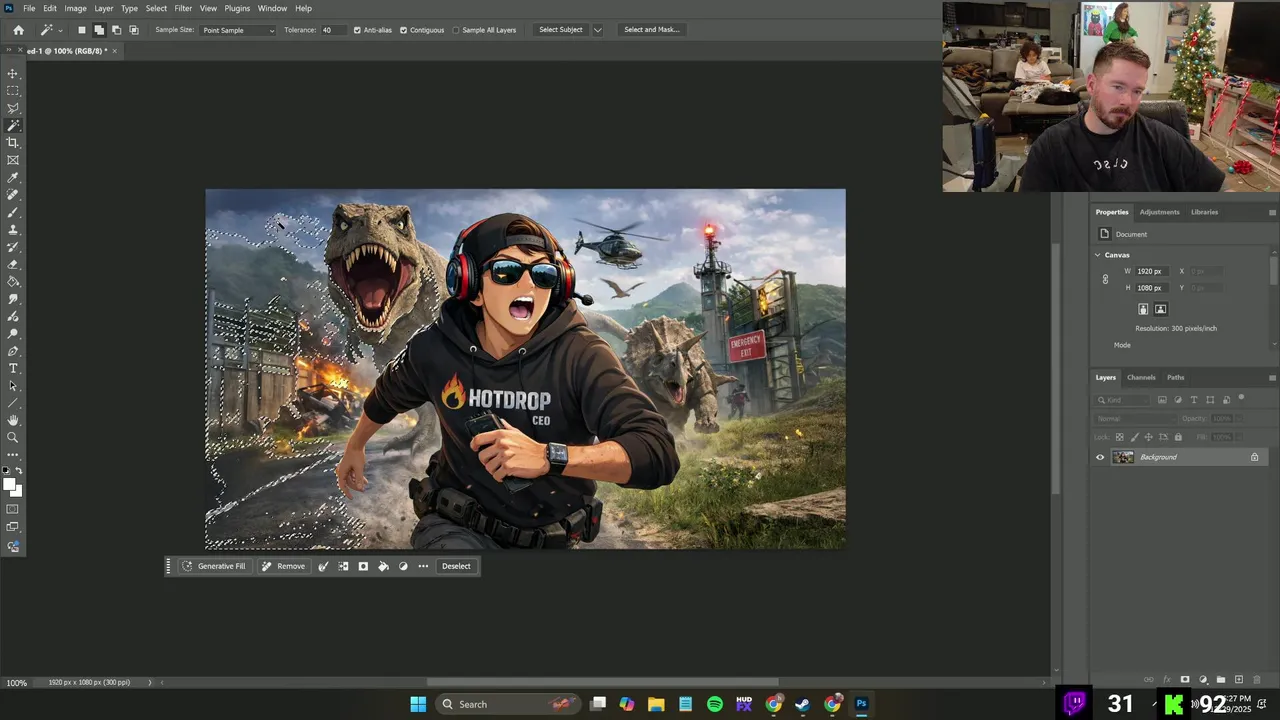
Task: Click the Generative Fill button
Action: pyautogui.click(x=213, y=566)
